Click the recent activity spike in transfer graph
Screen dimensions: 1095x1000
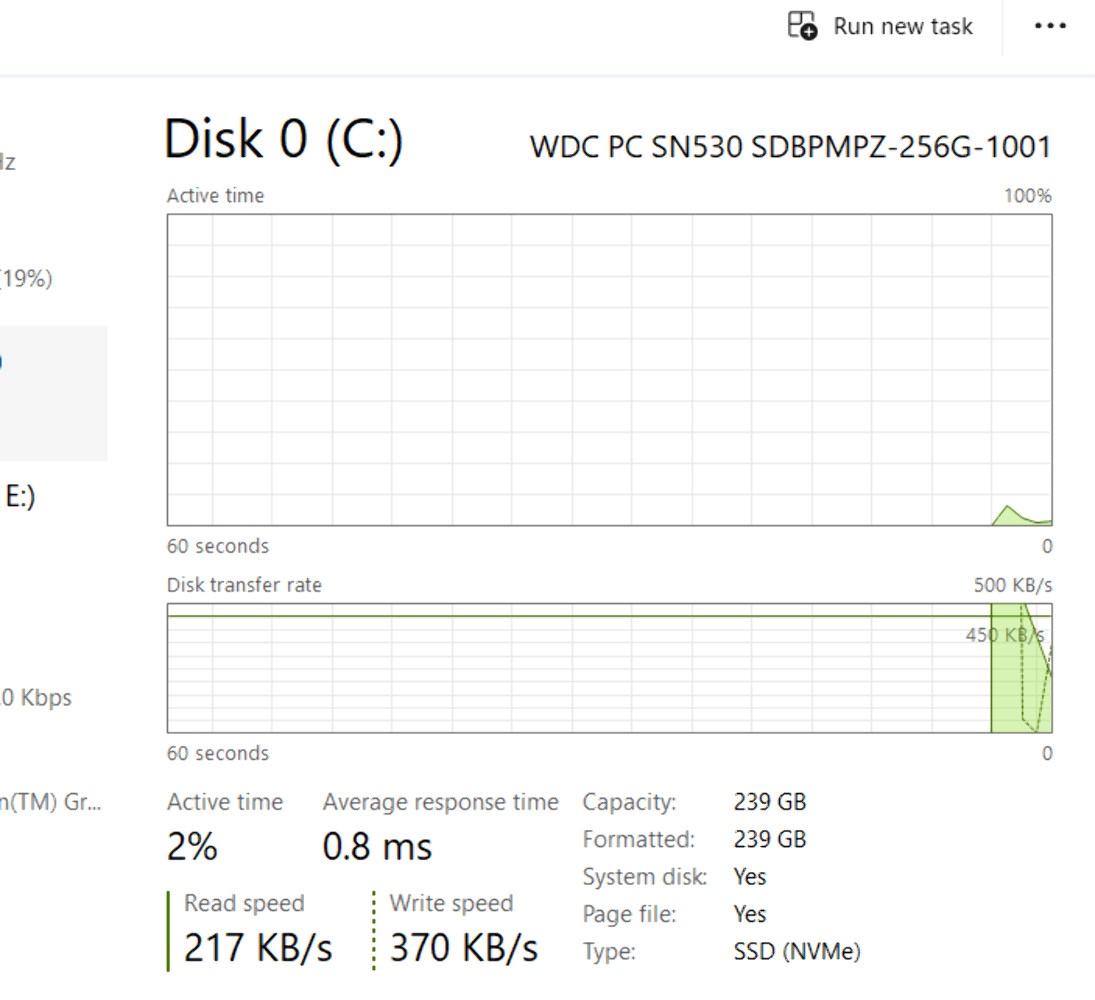pos(1021,668)
